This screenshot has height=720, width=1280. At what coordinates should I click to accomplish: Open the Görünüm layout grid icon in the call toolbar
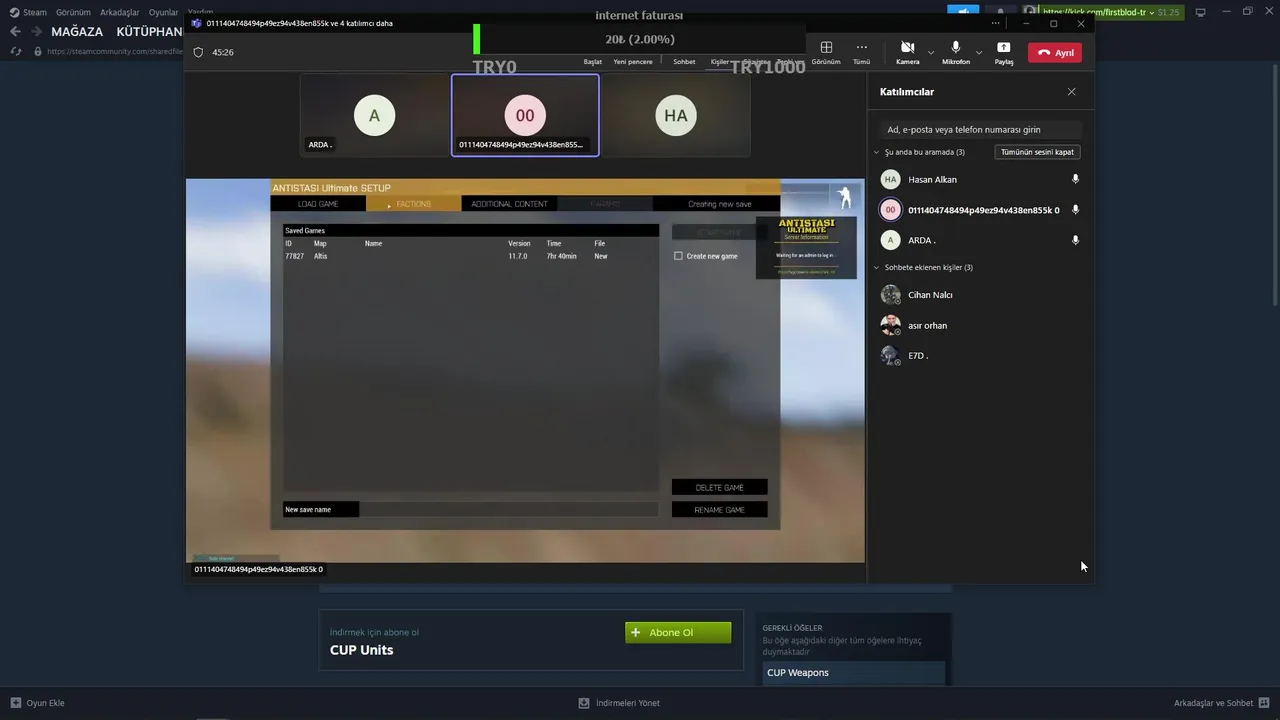pos(826,47)
